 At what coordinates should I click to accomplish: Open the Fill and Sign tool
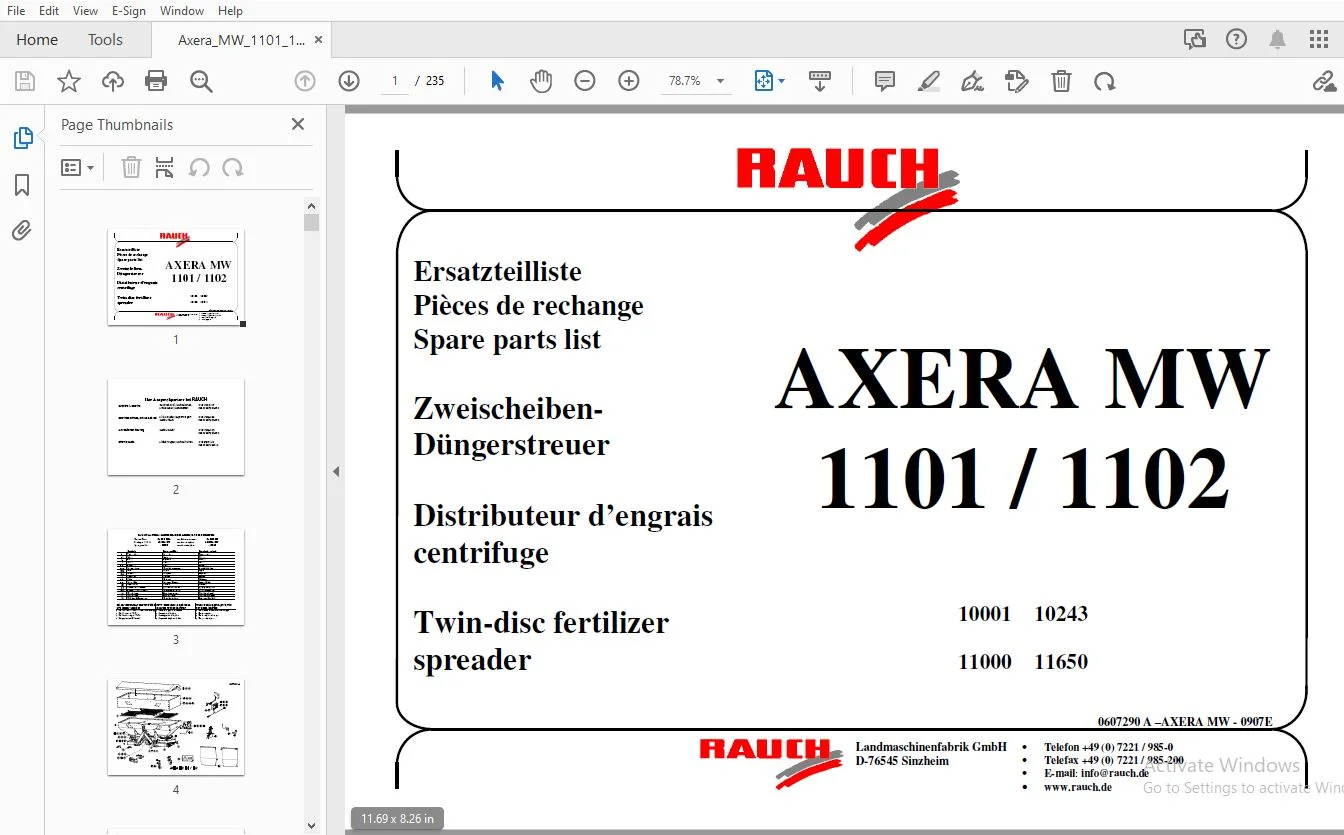point(973,82)
